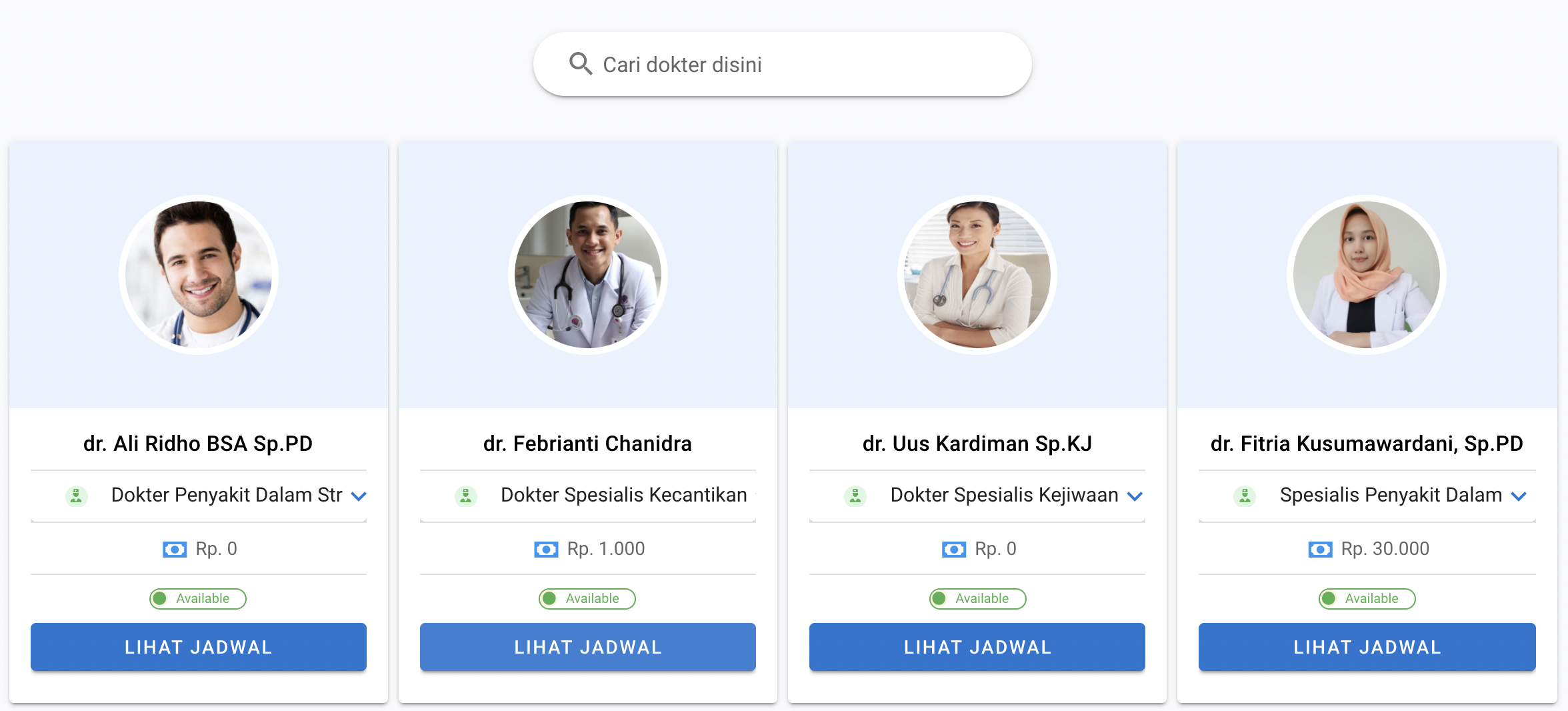Toggle Available status for dr. Fitria Kusumawardani
The image size is (1568, 711).
coord(1366,598)
